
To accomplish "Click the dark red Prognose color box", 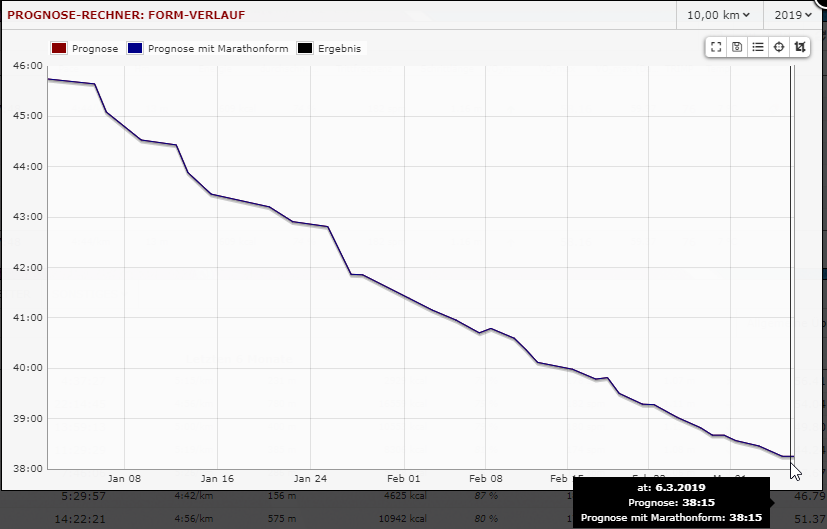I will [58, 48].
